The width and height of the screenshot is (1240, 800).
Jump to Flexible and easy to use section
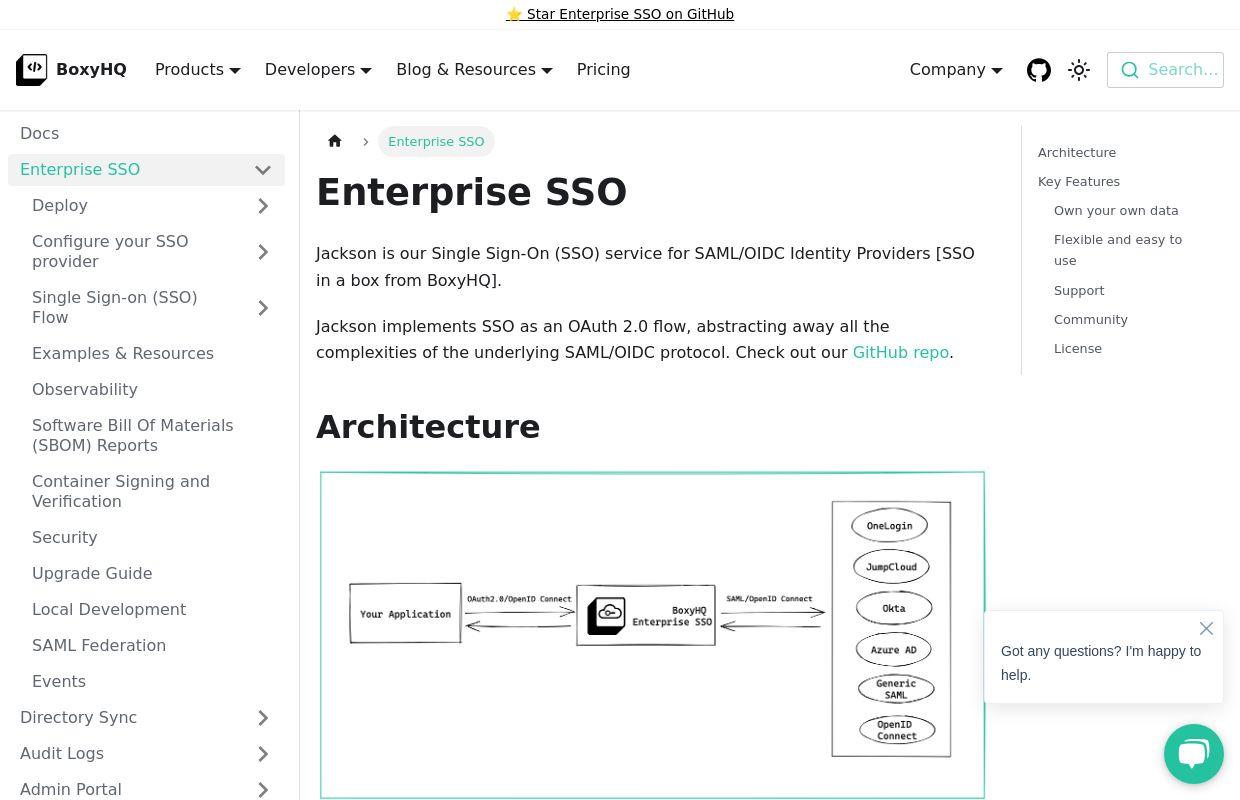[1118, 250]
